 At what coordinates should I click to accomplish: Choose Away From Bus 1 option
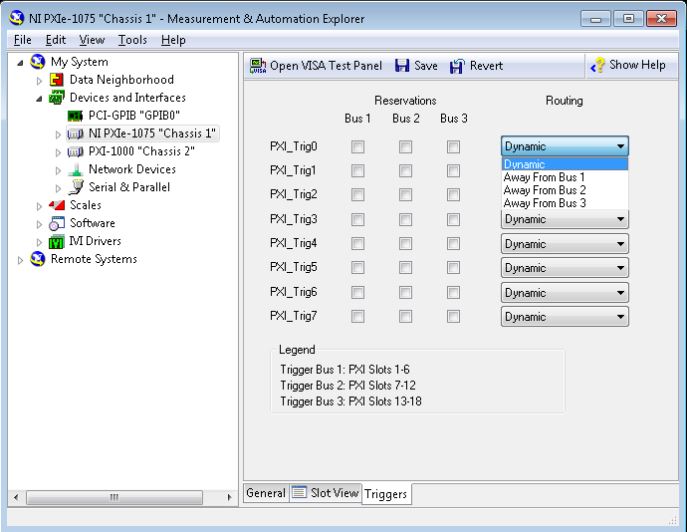point(565,177)
